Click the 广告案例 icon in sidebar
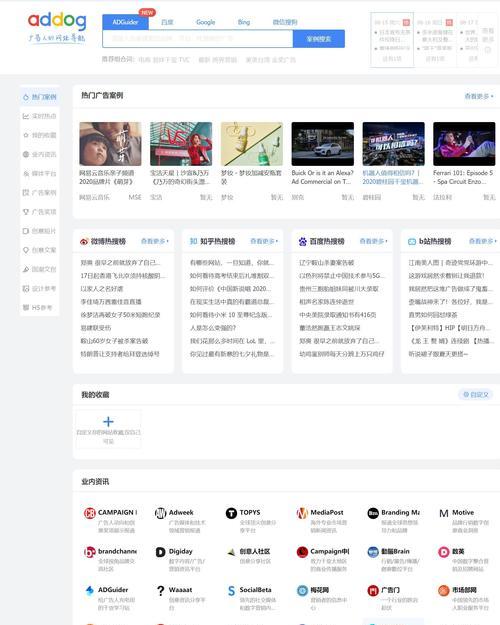The height and width of the screenshot is (625, 500). click(x=26, y=193)
